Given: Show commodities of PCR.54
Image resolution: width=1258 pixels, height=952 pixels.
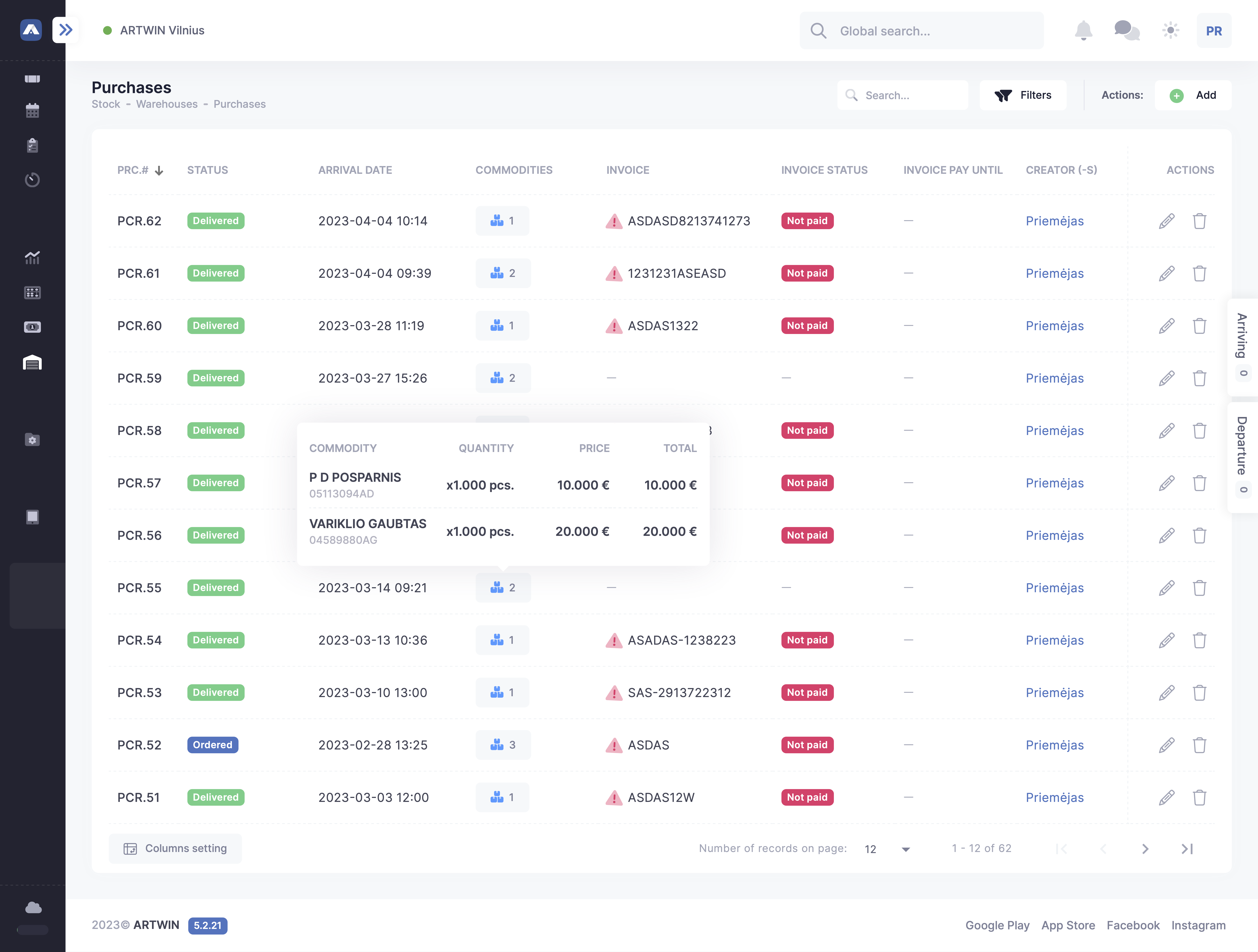Looking at the screenshot, I should point(502,640).
